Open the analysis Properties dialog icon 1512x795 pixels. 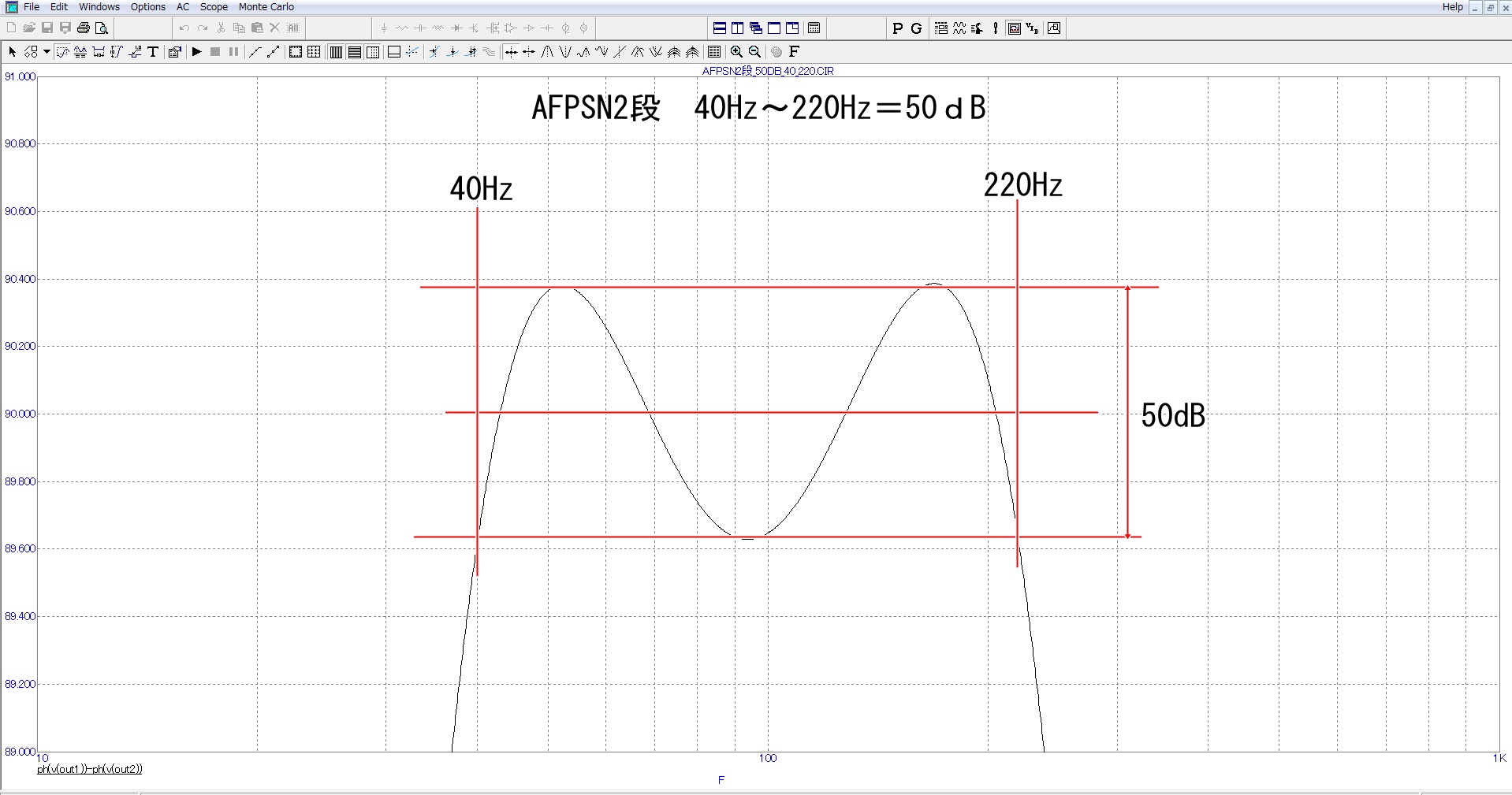click(x=175, y=52)
